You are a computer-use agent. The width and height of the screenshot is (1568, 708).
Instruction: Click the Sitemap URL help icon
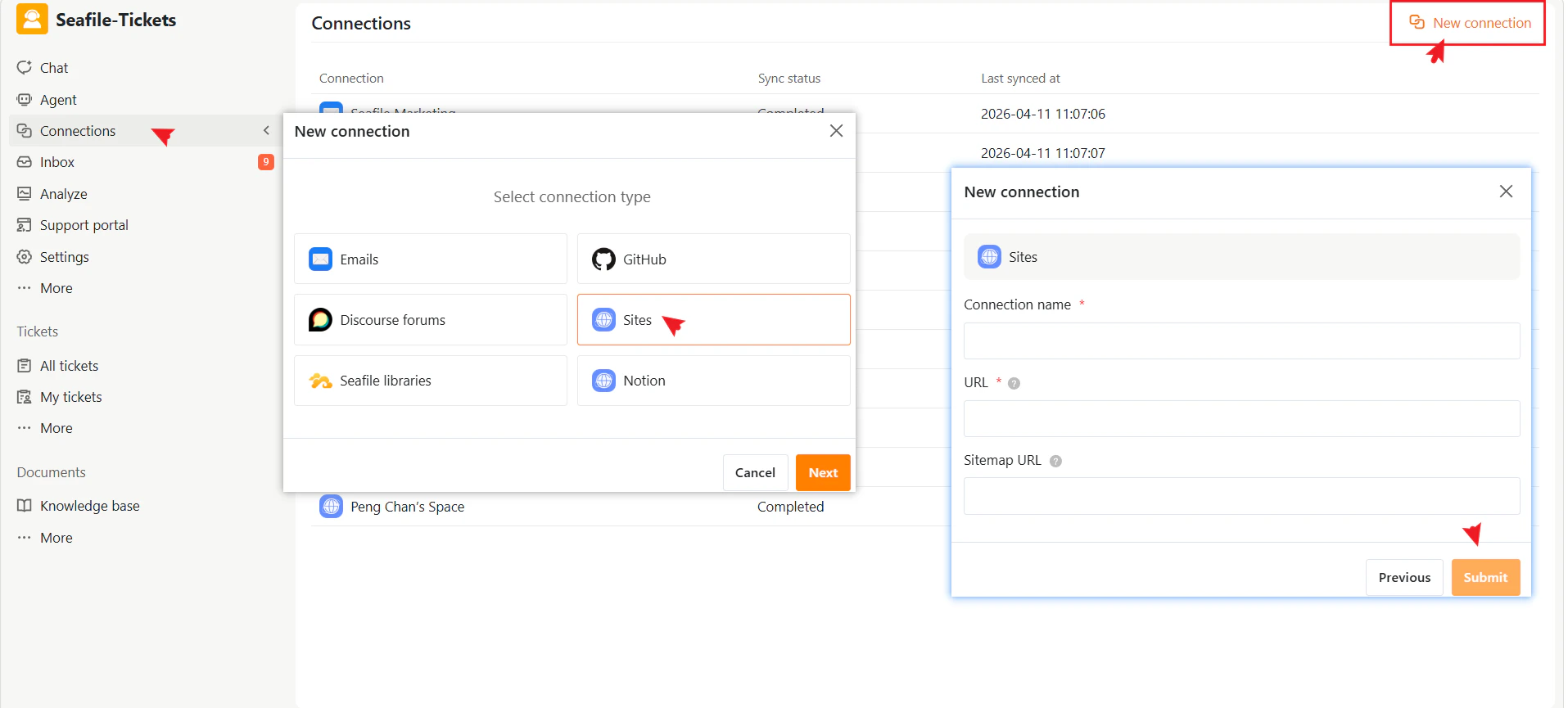tap(1055, 461)
